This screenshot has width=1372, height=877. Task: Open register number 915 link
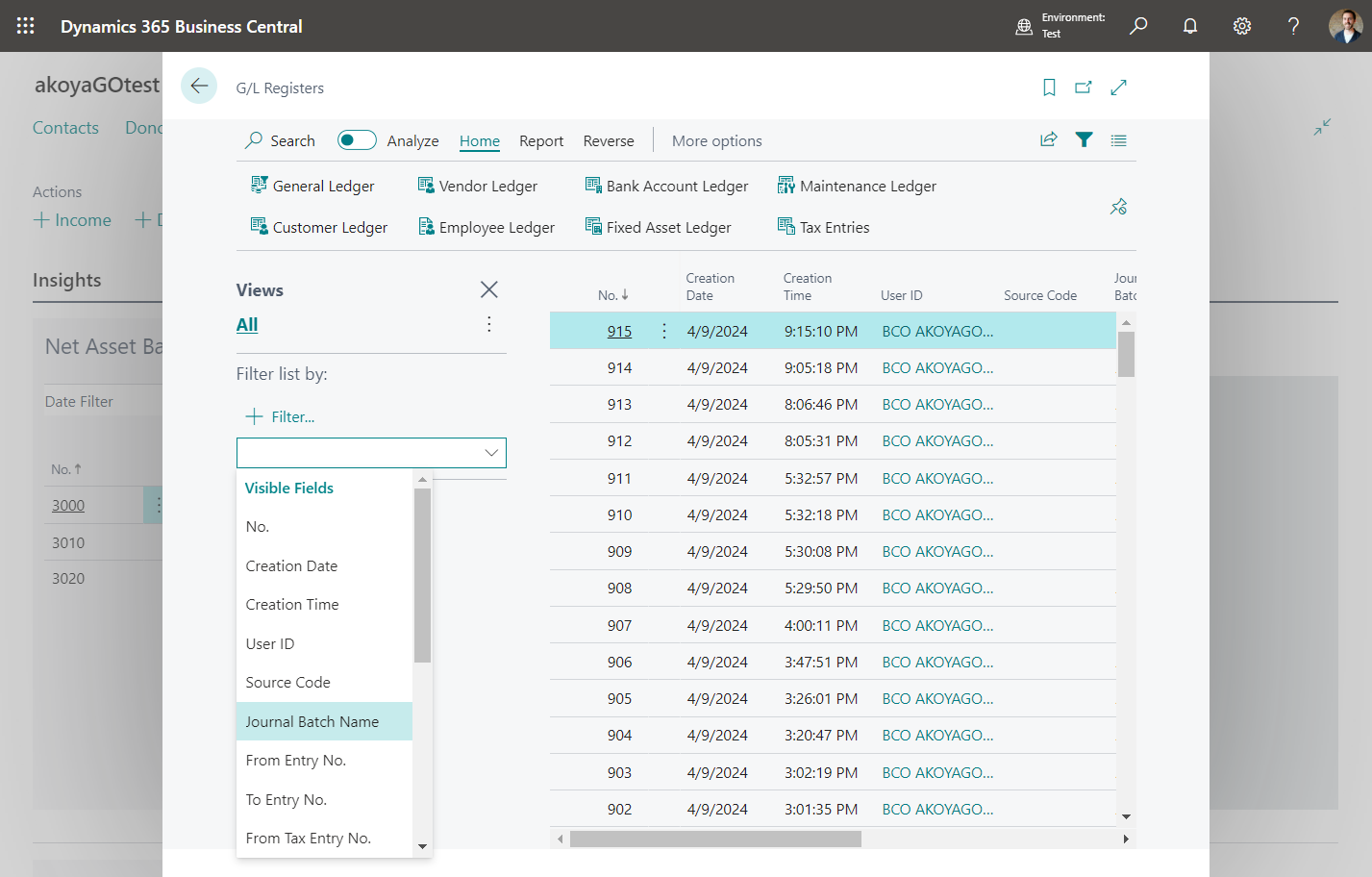[619, 331]
